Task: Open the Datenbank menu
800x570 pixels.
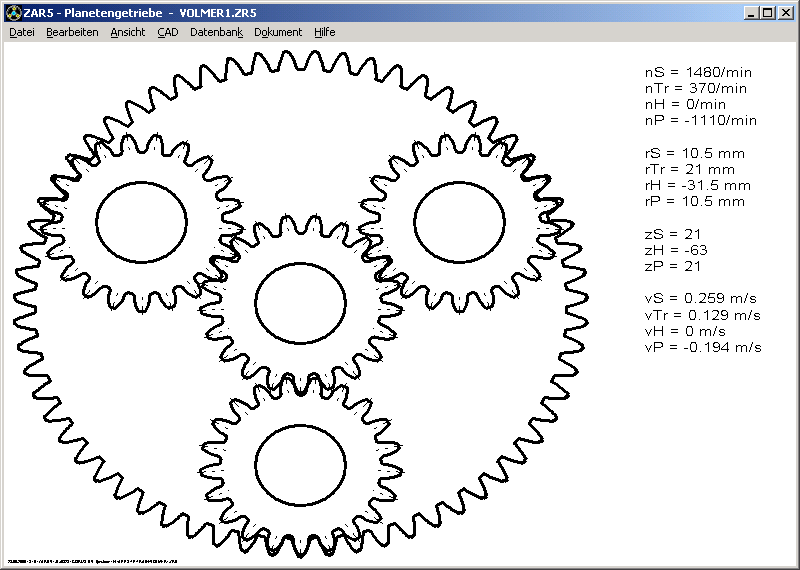Action: 216,32
